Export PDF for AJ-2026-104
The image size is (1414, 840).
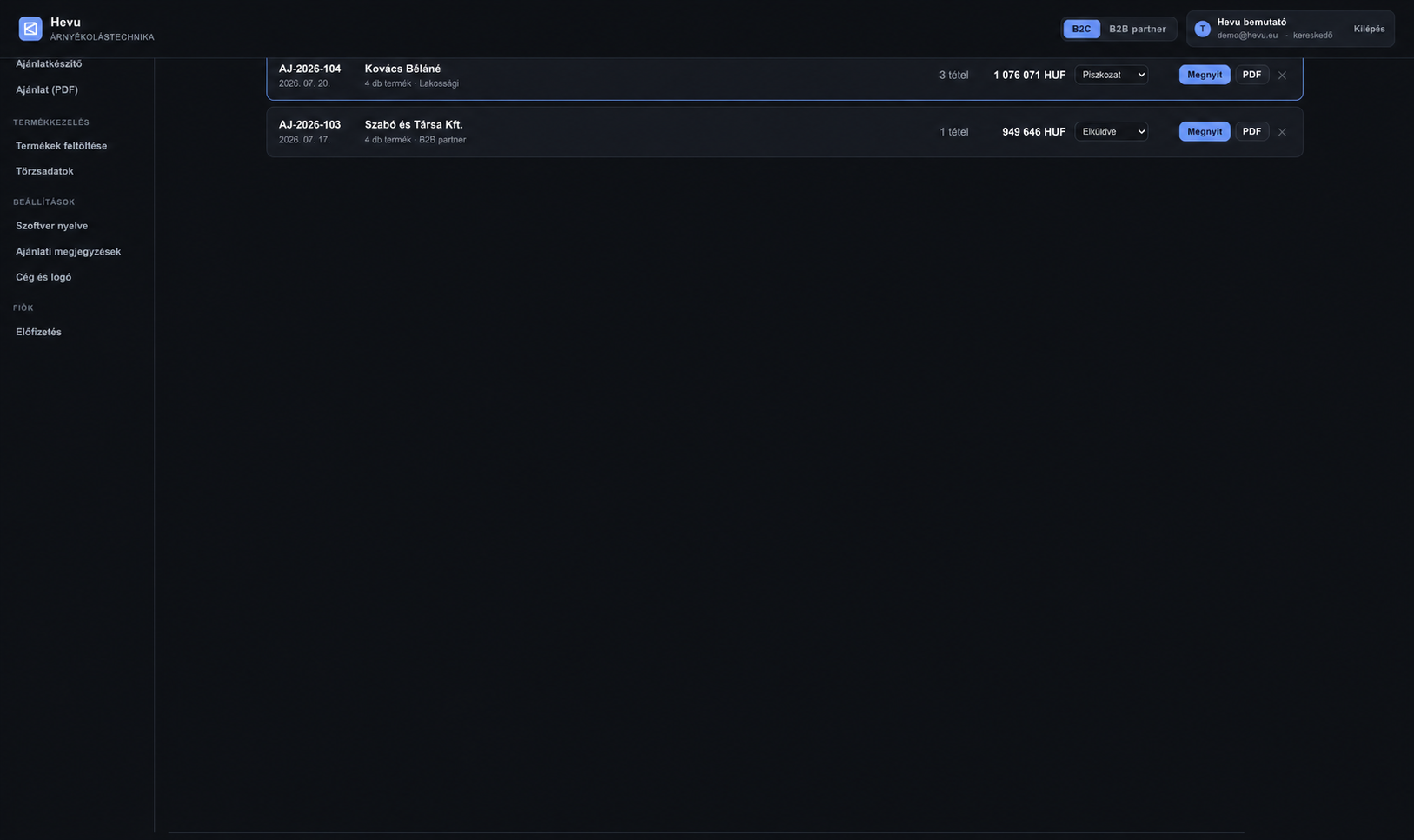pyautogui.click(x=1251, y=75)
